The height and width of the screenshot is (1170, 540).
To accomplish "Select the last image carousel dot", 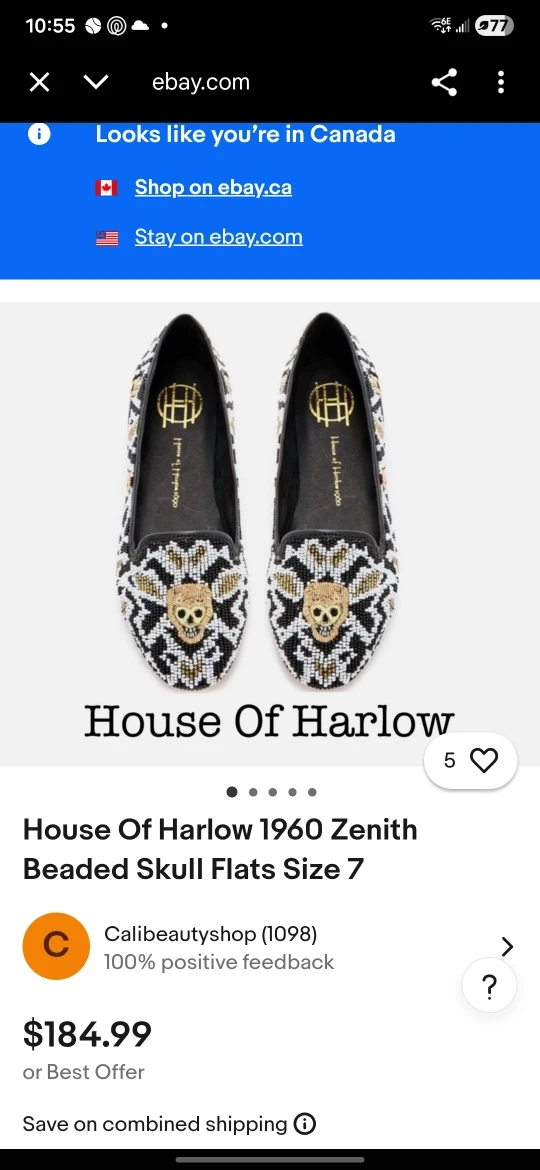I will [312, 792].
